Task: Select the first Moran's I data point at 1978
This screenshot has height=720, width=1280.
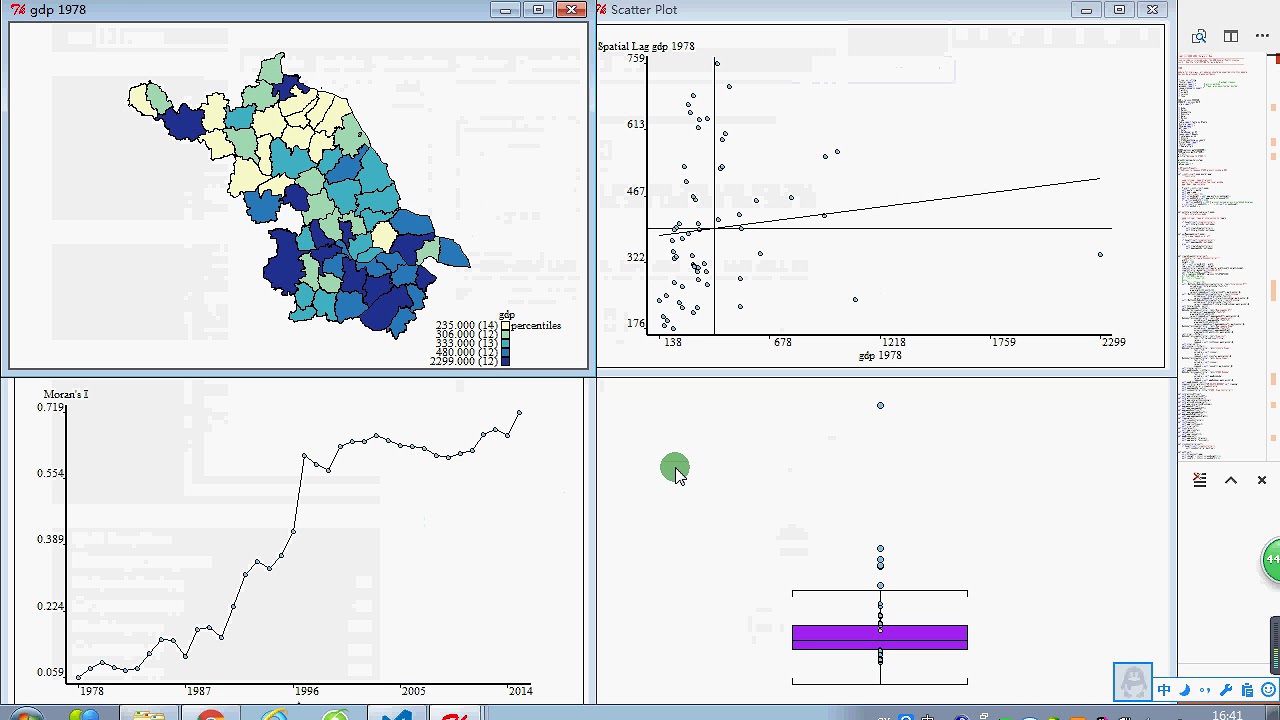Action: tap(79, 677)
